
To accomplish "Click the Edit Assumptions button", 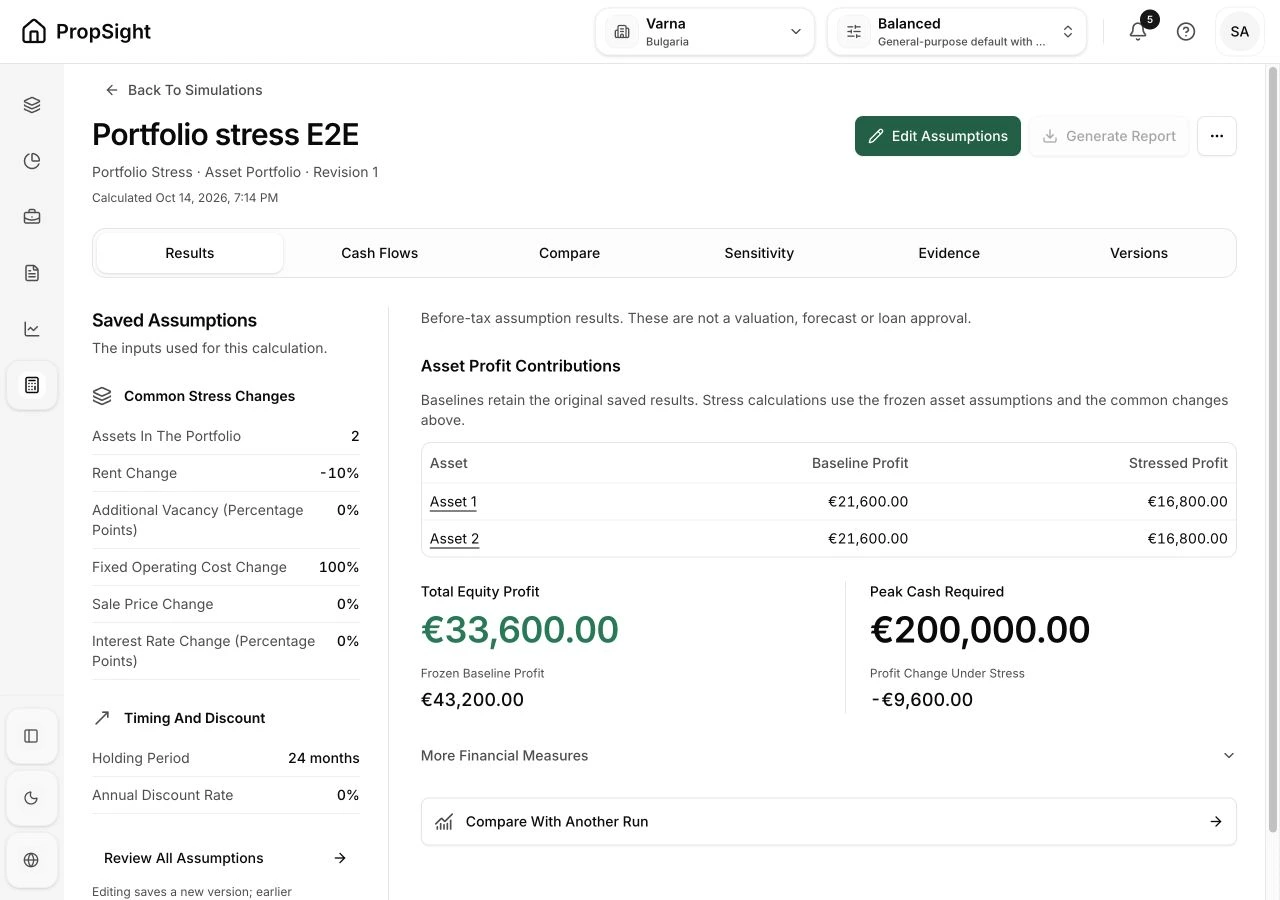I will (x=938, y=136).
